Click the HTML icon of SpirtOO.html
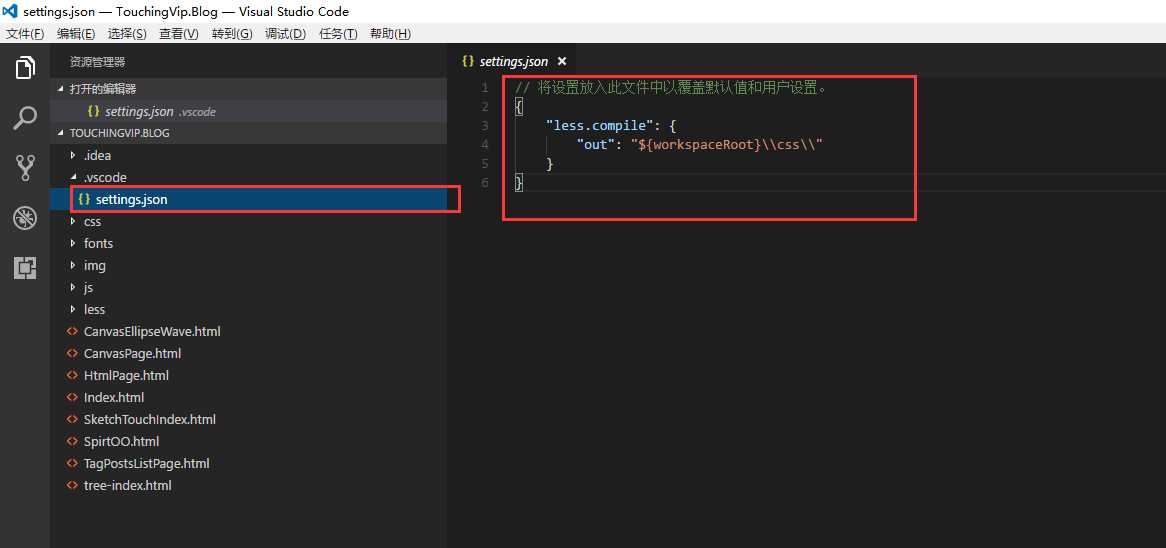The height and width of the screenshot is (548, 1166). pyautogui.click(x=72, y=442)
